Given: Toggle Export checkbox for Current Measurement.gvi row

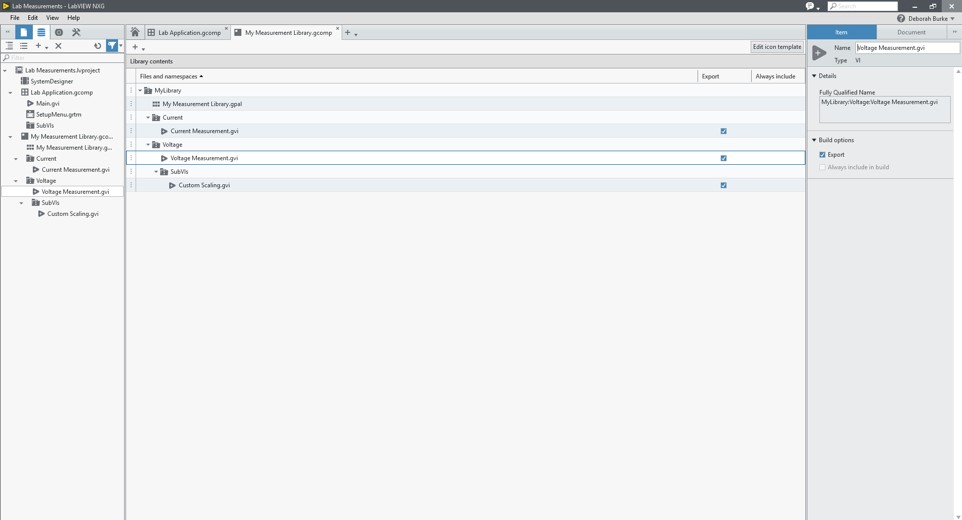Looking at the screenshot, I should tap(723, 131).
